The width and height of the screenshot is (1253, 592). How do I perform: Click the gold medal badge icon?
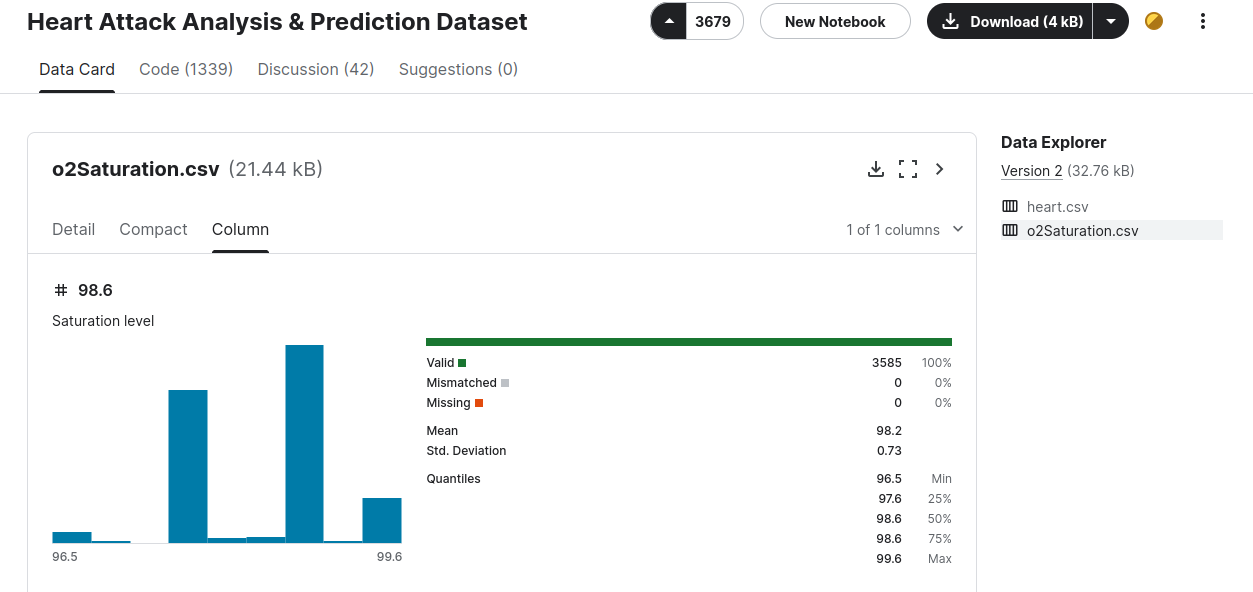point(1154,21)
